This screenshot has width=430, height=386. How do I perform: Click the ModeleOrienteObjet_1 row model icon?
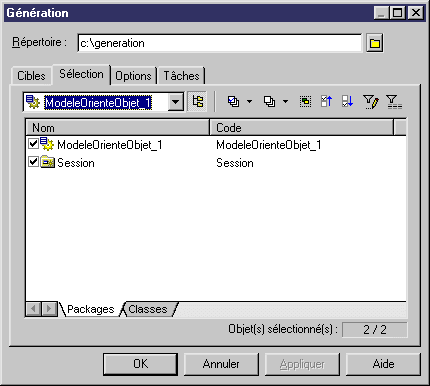point(47,144)
